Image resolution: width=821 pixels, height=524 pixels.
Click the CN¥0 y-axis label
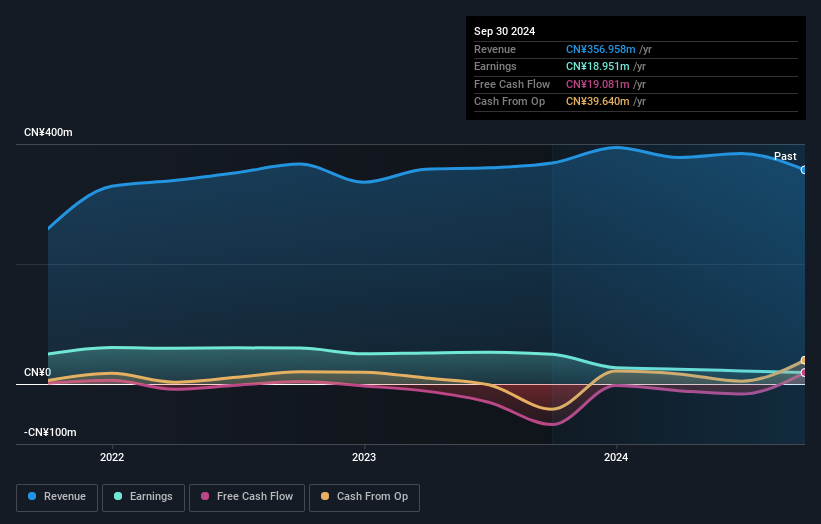tap(38, 372)
